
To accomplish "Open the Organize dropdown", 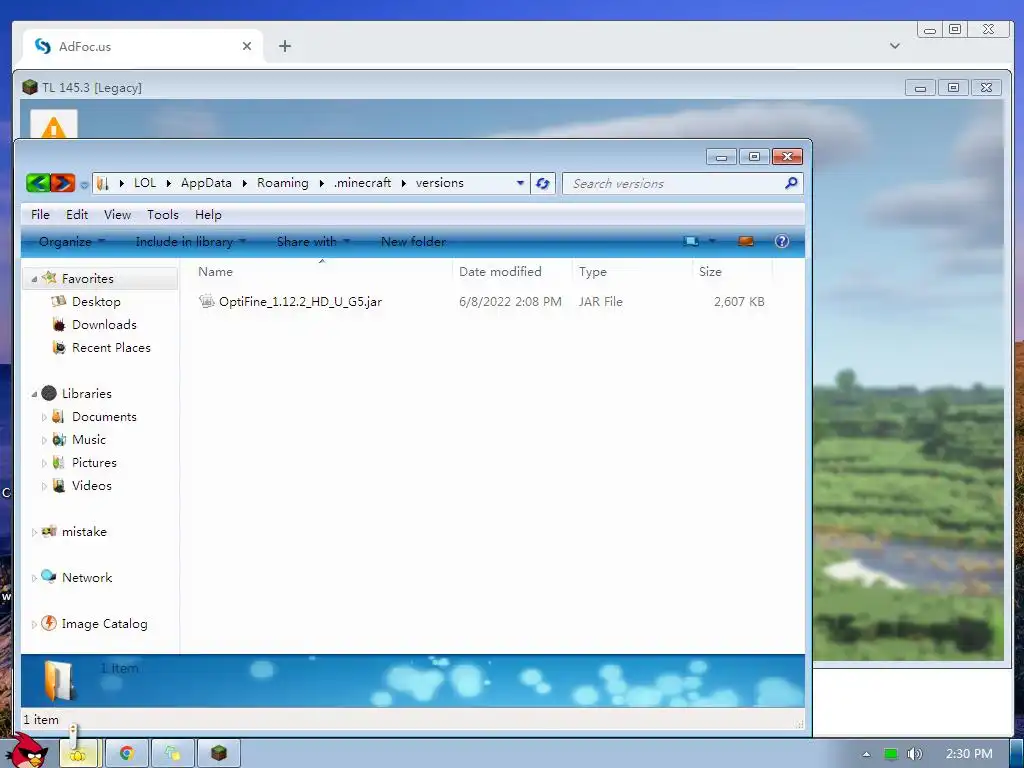I will click(x=71, y=242).
